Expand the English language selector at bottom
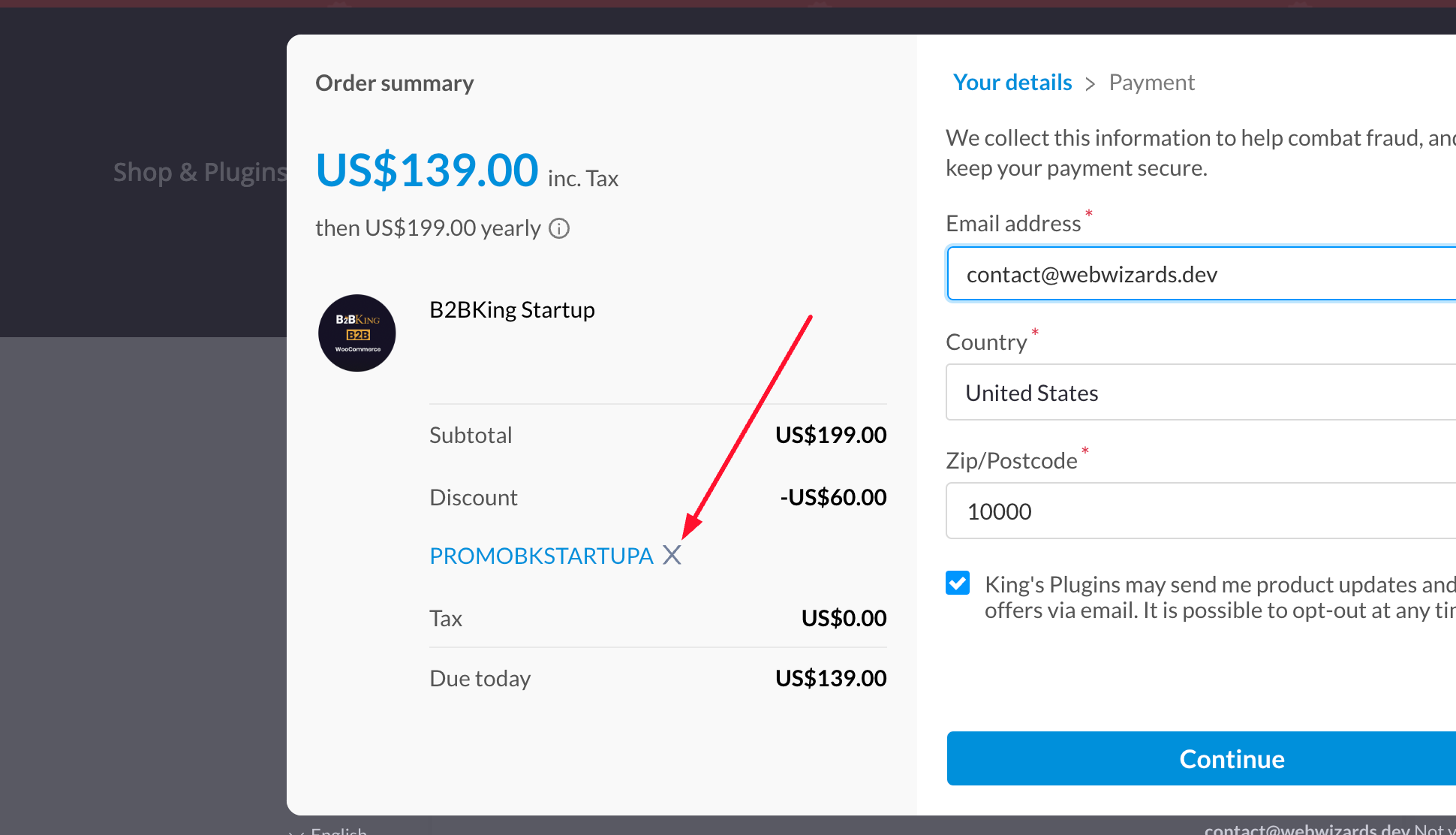Image resolution: width=1456 pixels, height=835 pixels. tap(328, 830)
